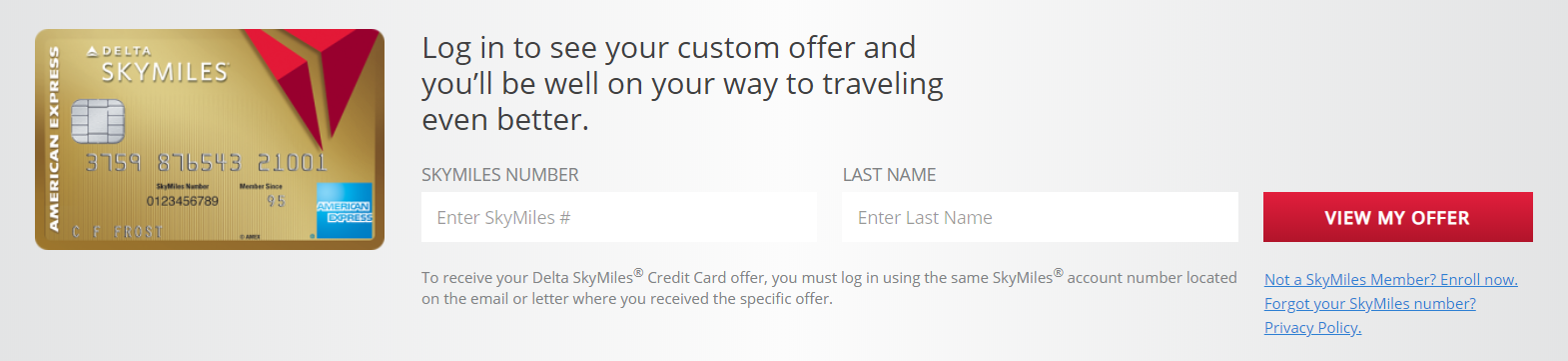1568x361 pixels.
Task: Click the C F FROST cardholder name
Action: point(117,232)
